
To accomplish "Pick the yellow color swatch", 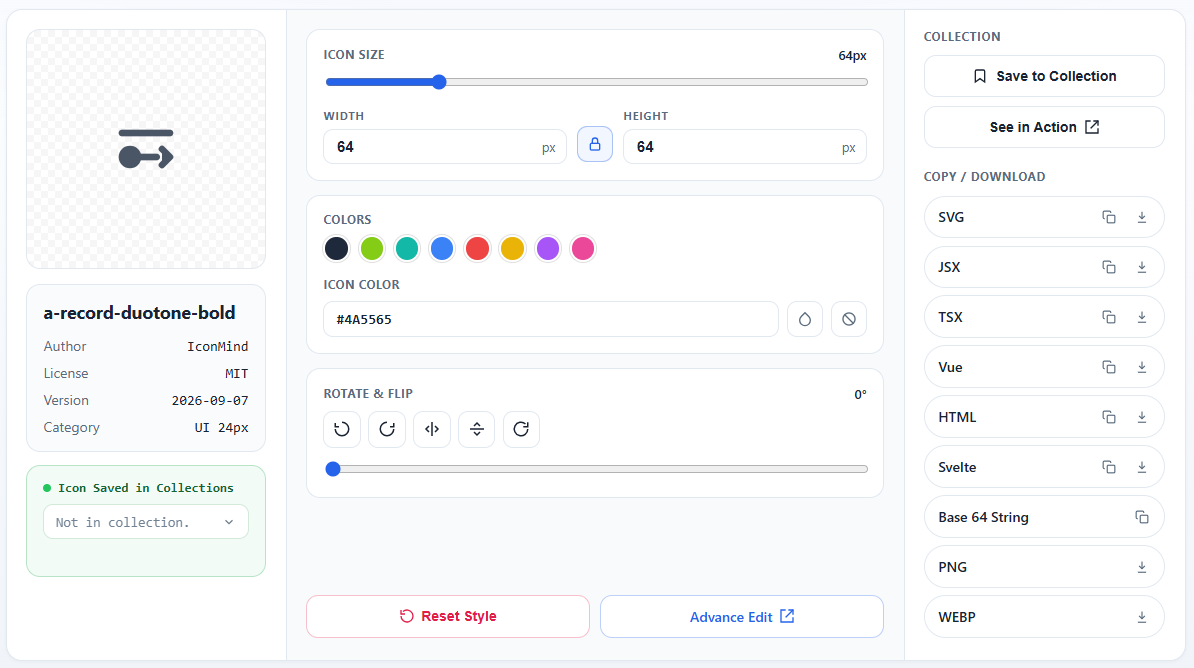I will (512, 248).
